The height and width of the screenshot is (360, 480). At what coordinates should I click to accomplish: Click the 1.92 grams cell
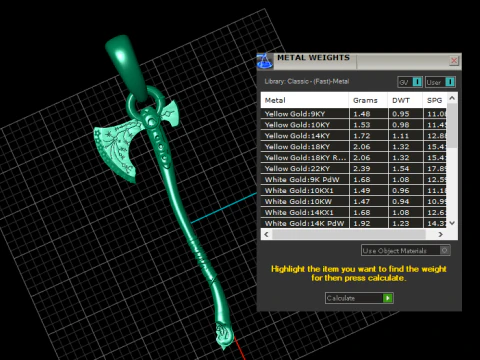click(369, 223)
